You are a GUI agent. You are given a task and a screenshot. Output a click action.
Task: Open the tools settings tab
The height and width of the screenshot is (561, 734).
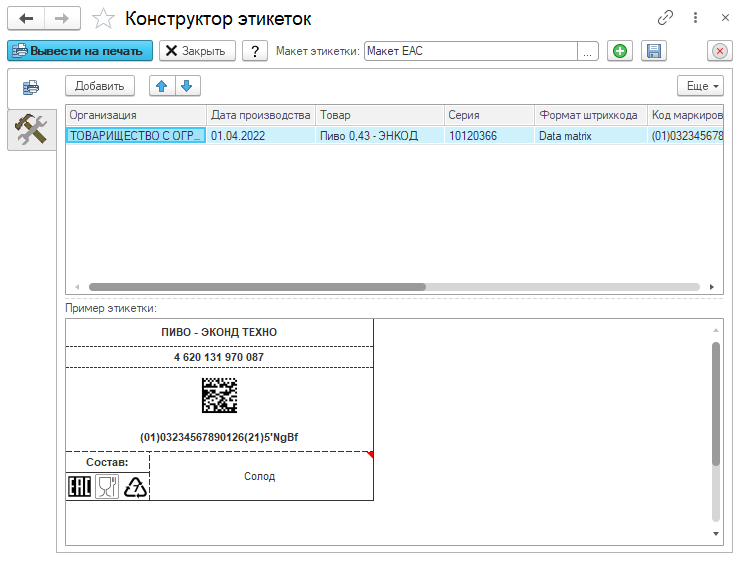coord(30,131)
